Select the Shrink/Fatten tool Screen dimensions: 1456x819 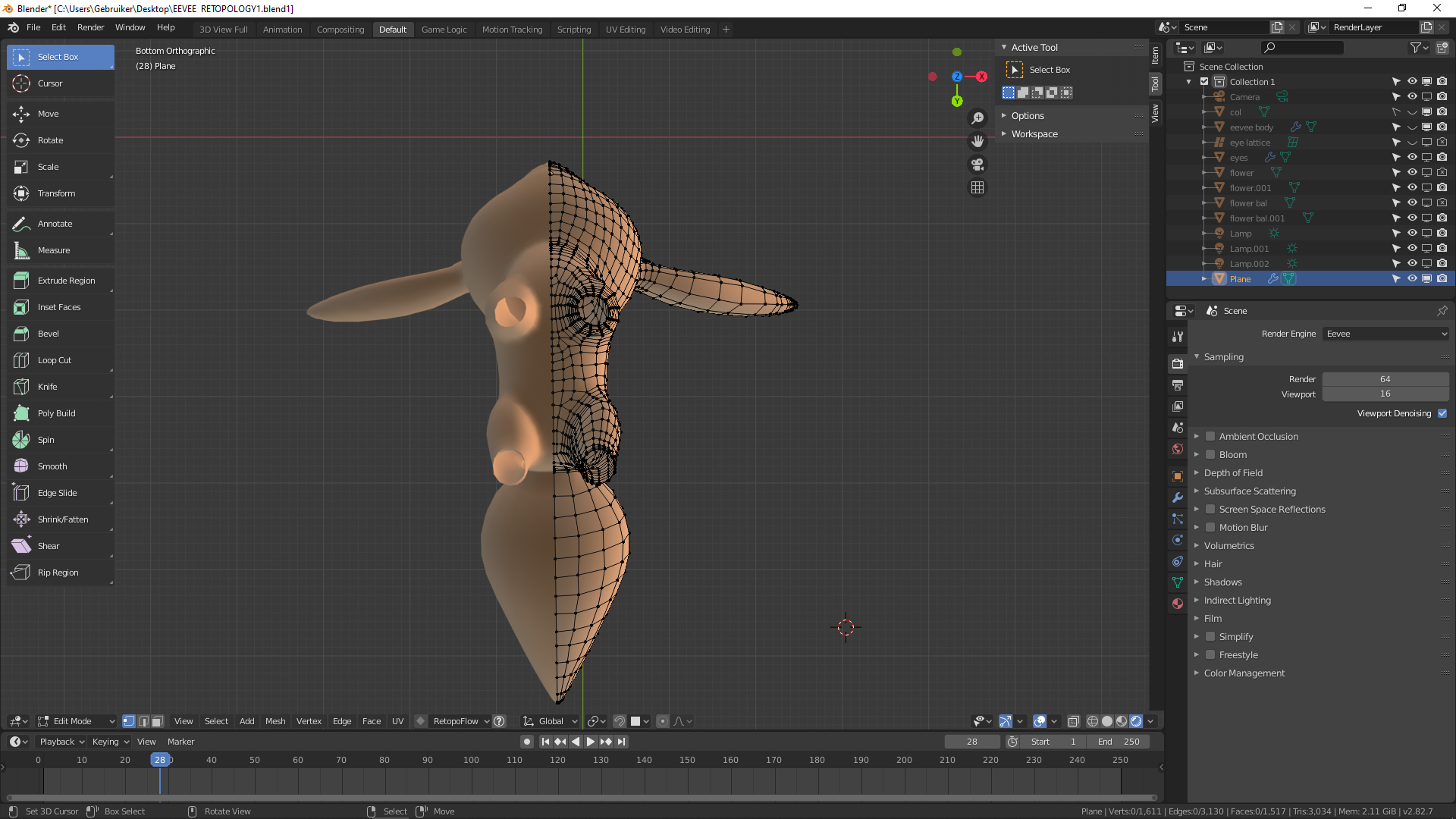[x=62, y=519]
